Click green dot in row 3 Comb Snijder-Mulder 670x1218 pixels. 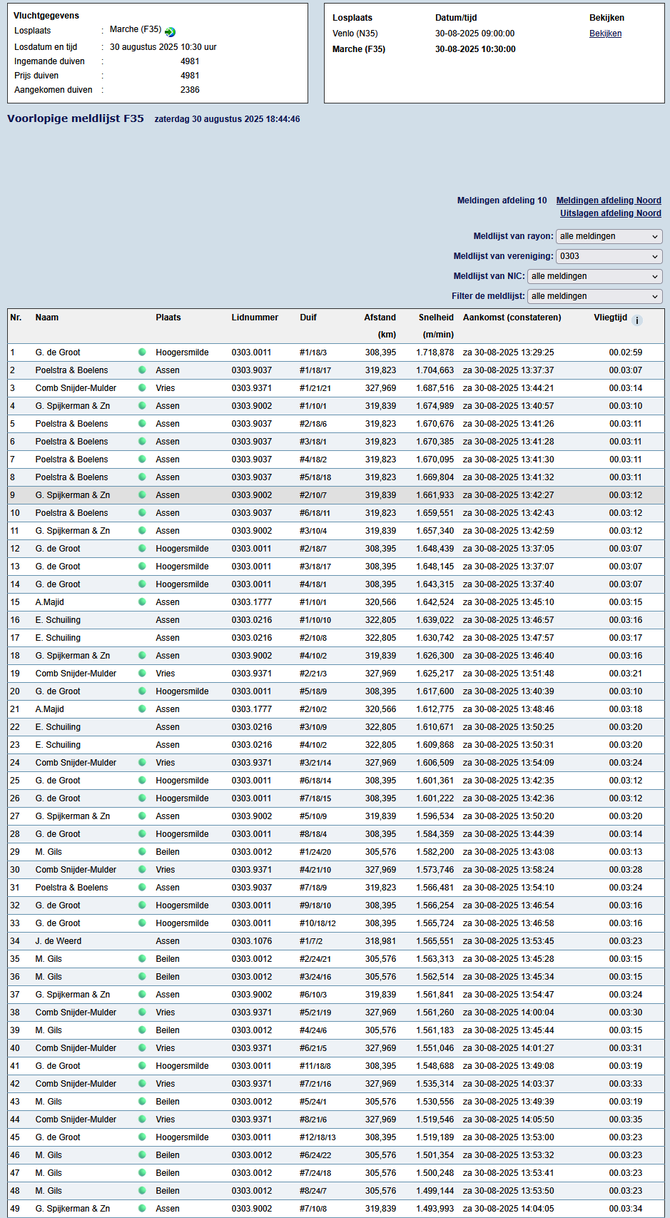click(142, 388)
